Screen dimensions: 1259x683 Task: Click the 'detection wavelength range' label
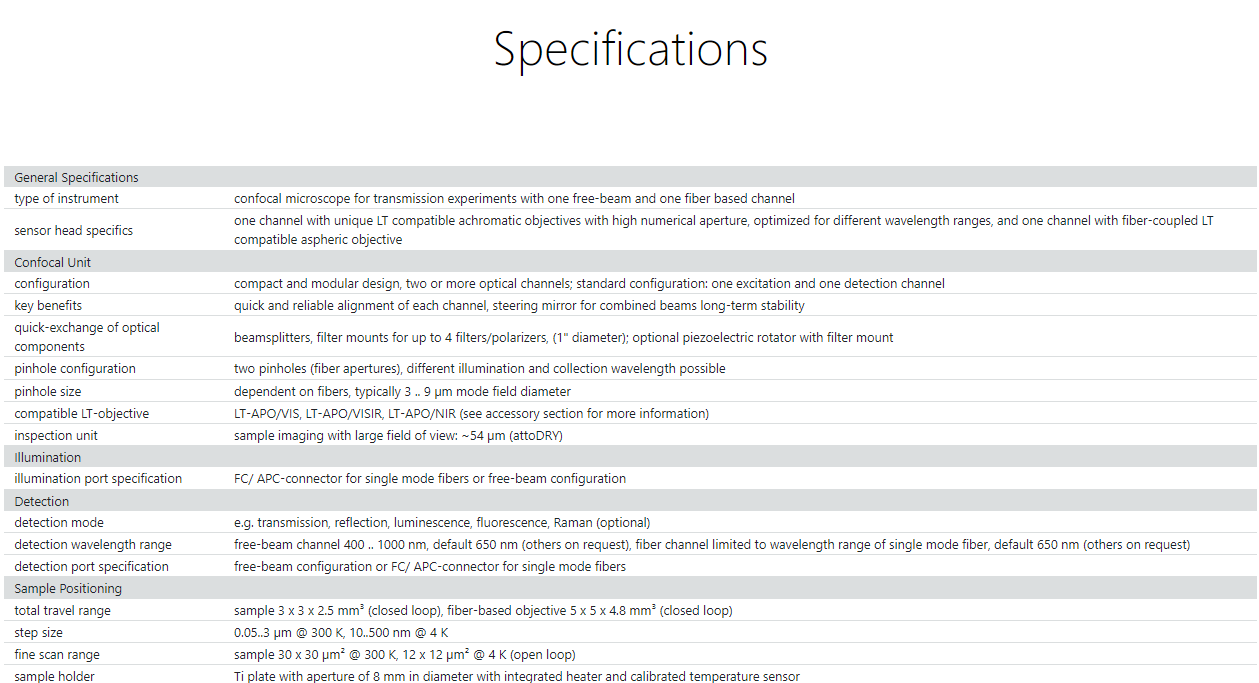(x=93, y=544)
